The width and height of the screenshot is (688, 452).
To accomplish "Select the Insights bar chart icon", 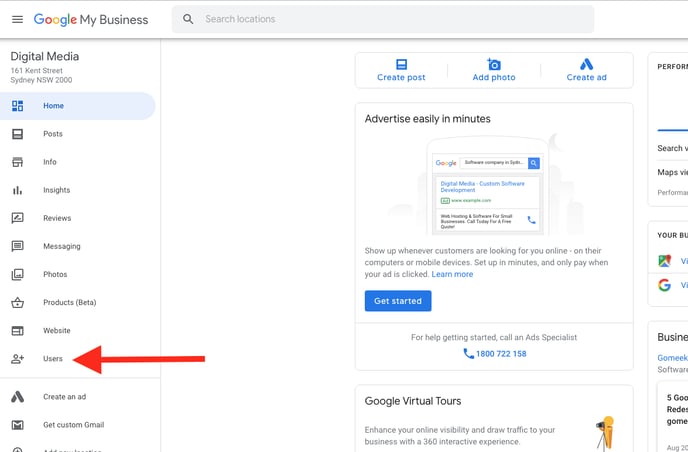I will (x=17, y=190).
